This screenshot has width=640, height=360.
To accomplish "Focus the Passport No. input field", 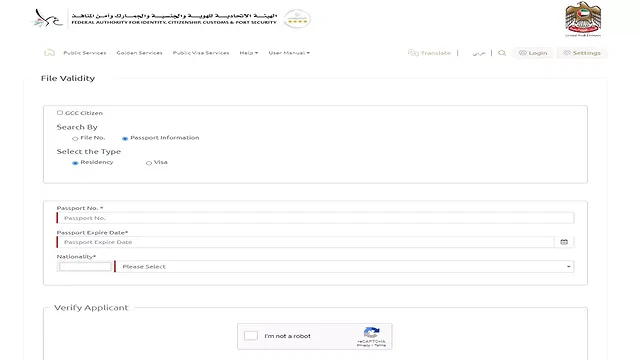I will click(316, 218).
